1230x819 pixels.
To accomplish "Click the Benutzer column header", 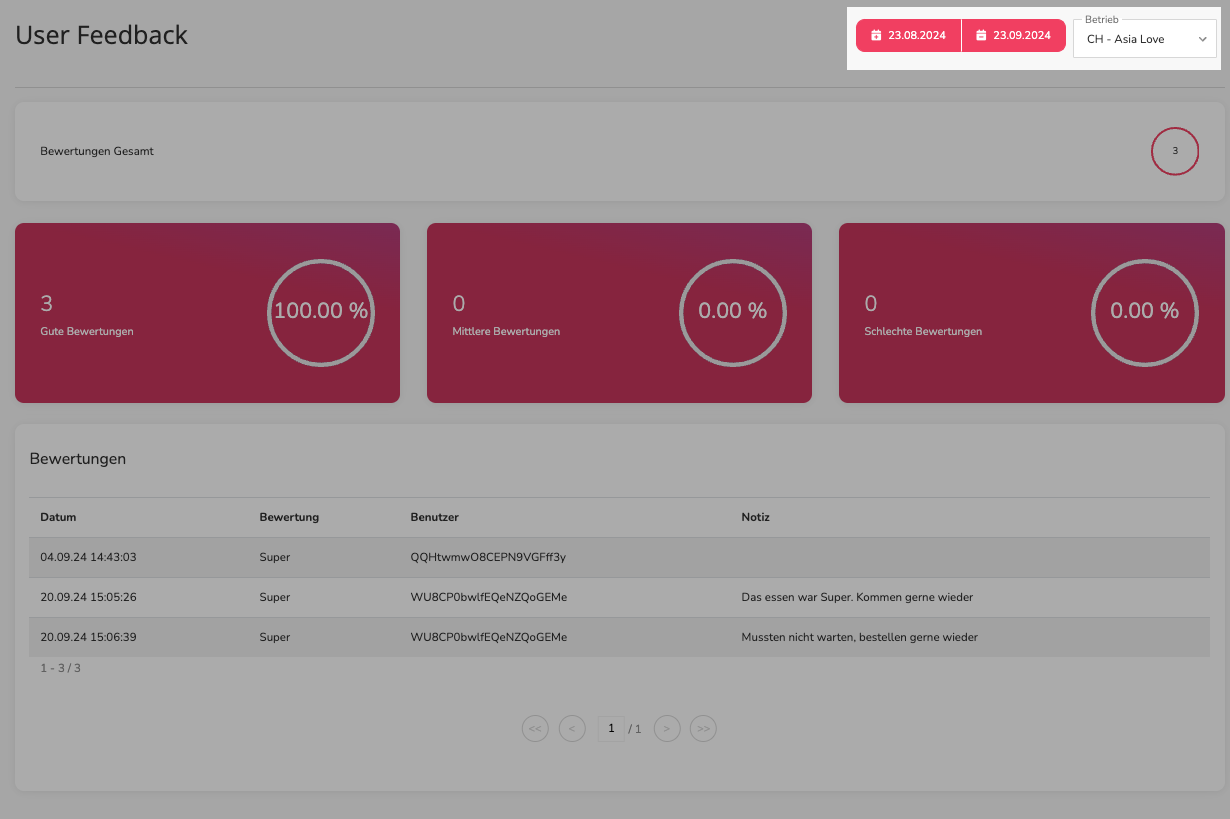I will 434,517.
